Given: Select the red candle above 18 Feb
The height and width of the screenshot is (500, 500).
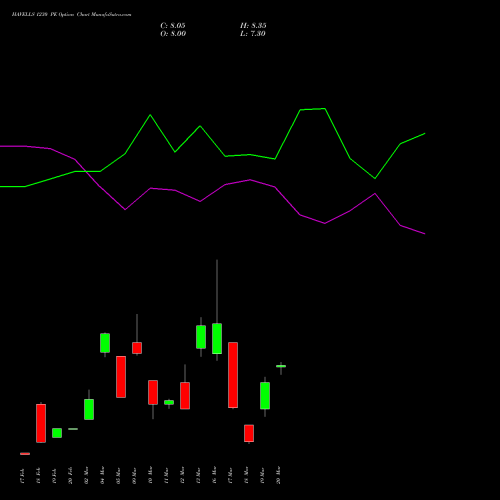Looking at the screenshot, I should pyautogui.click(x=41, y=423).
